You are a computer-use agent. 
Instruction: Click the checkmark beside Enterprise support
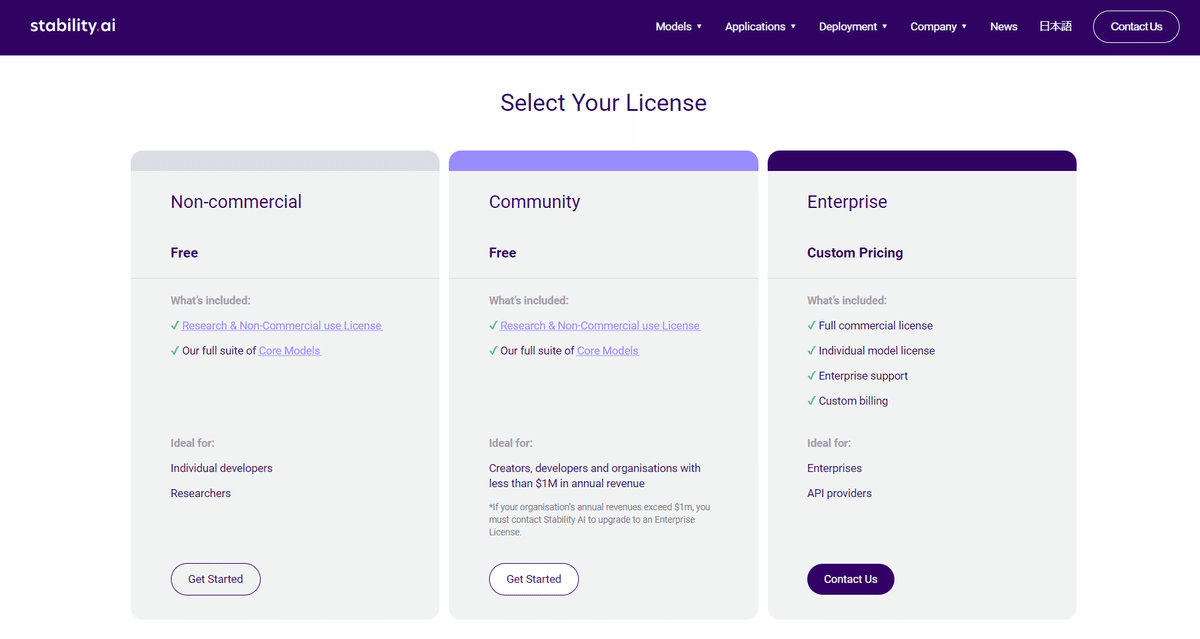[x=811, y=376]
